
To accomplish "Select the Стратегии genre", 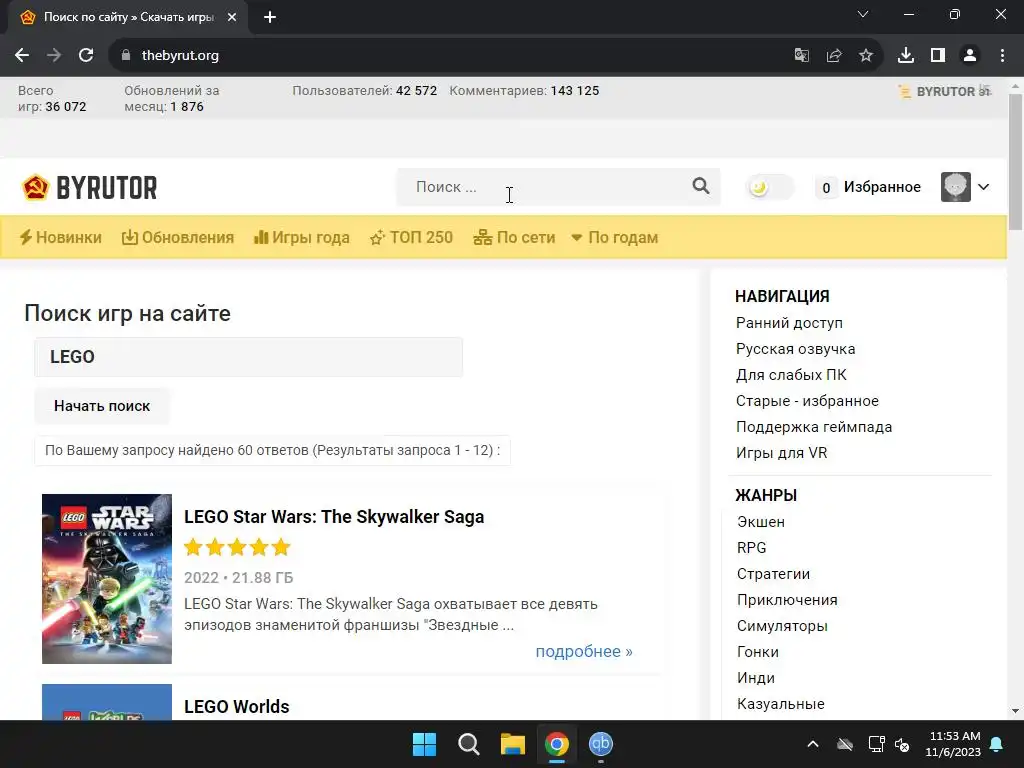I will [x=773, y=574].
